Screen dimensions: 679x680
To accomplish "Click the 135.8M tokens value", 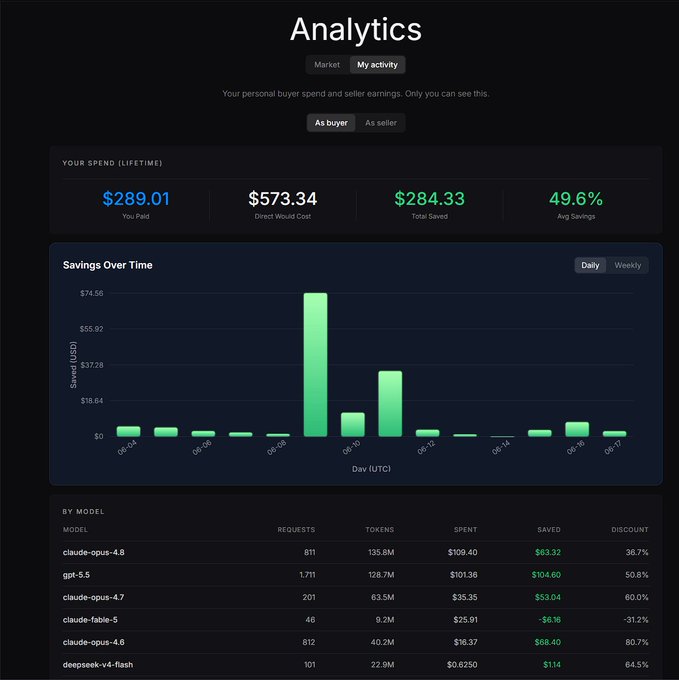I will point(381,552).
